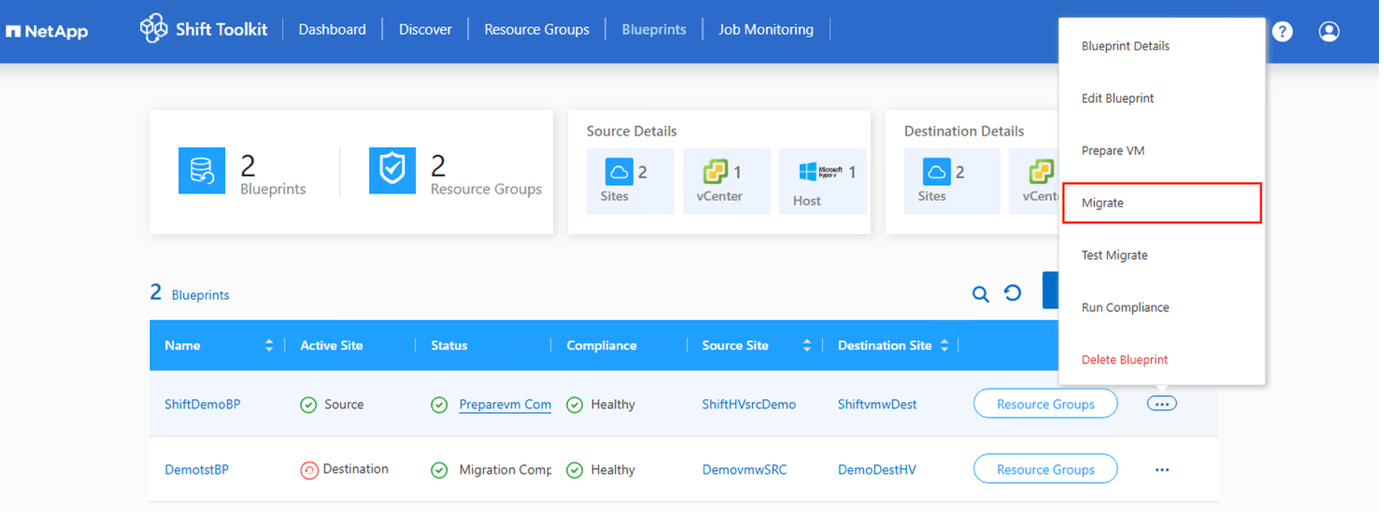Viewport: 1384px width, 516px height.
Task: Sort table by Name column arrows
Action: coord(269,346)
